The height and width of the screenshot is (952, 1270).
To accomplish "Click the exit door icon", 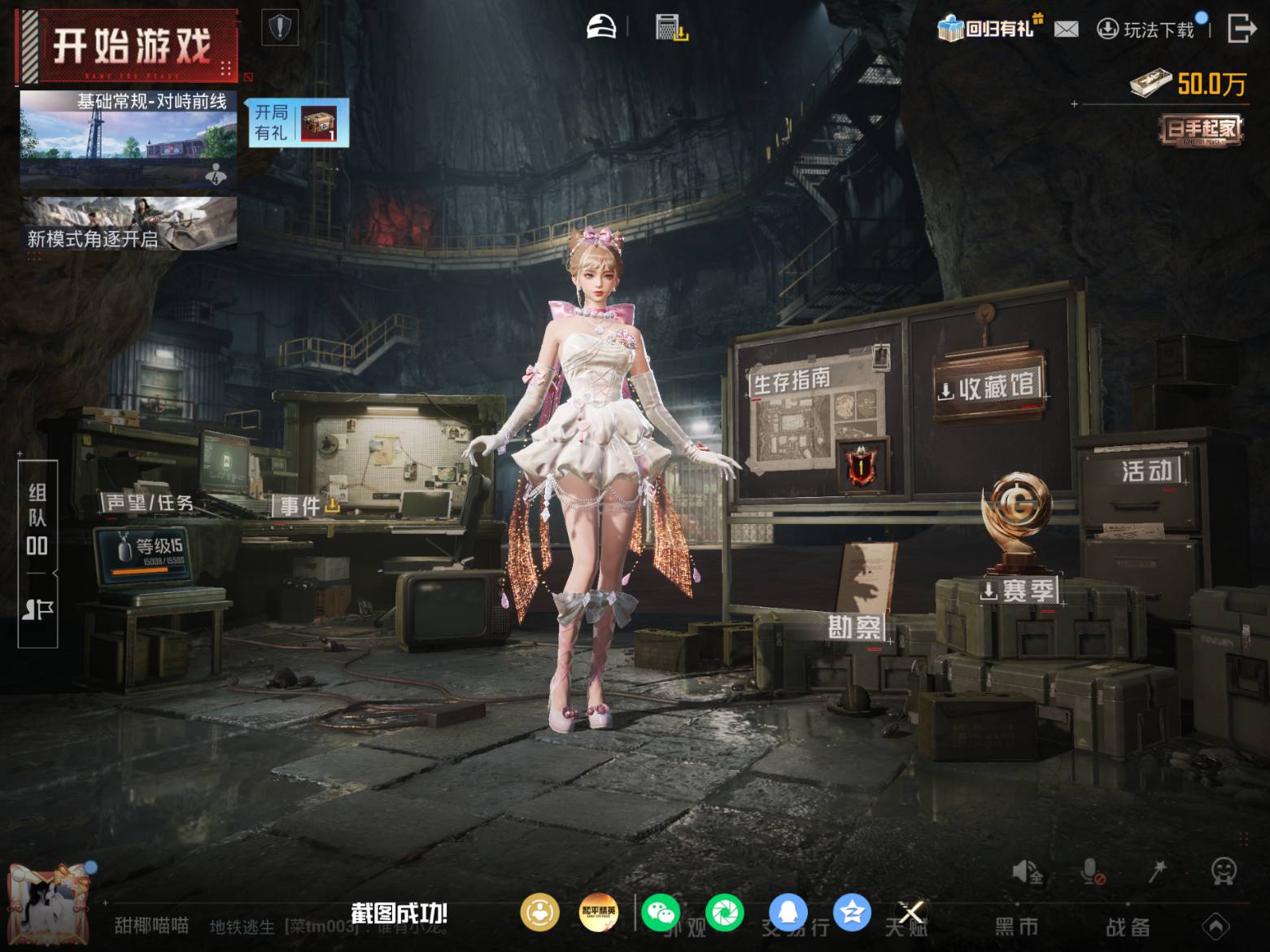I will click(x=1241, y=28).
